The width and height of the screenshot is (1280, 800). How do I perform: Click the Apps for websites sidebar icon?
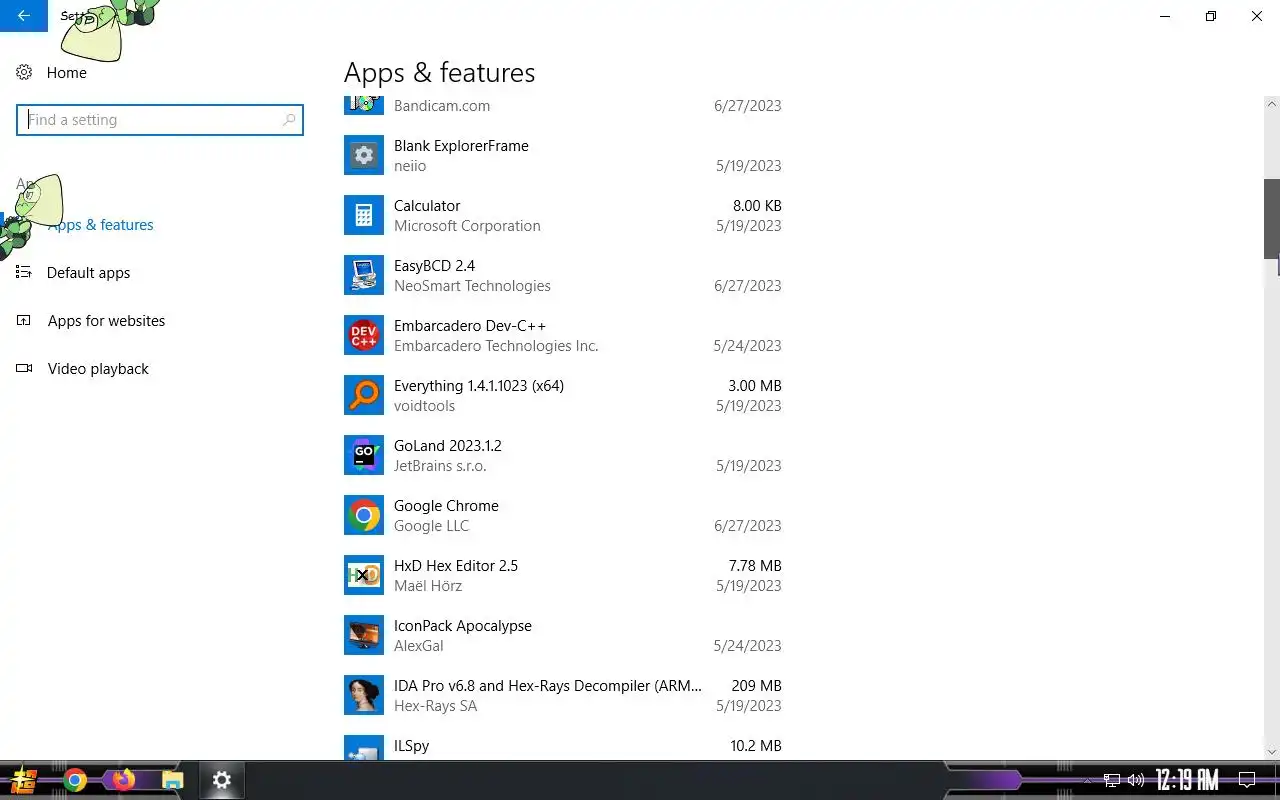[x=24, y=321]
